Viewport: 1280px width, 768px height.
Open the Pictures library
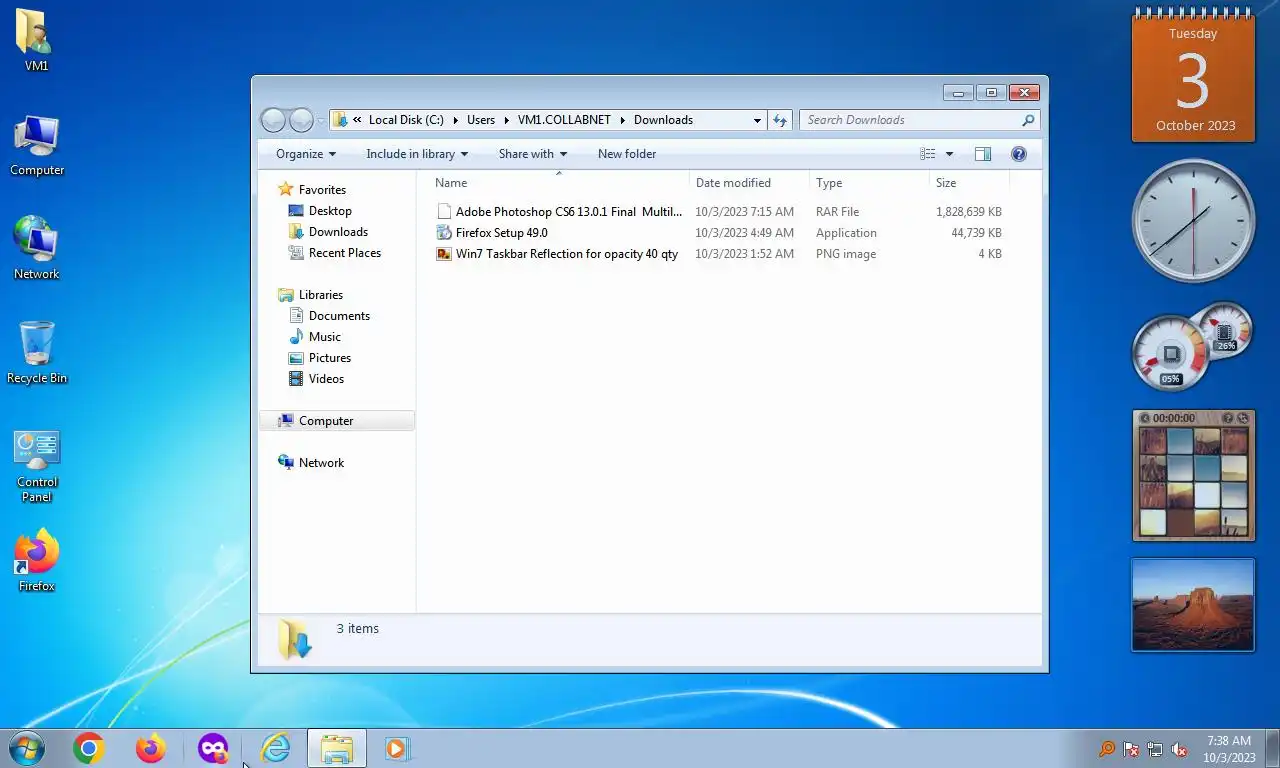pos(330,358)
